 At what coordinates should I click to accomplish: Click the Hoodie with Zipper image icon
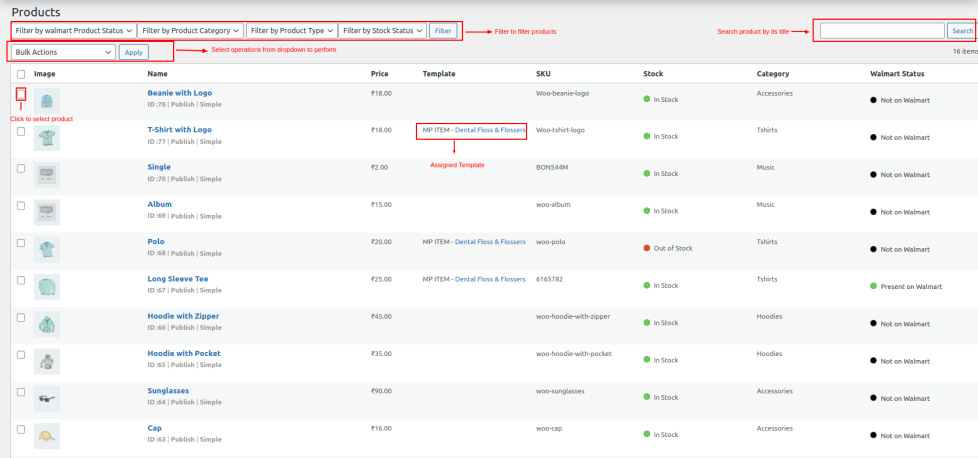47,323
